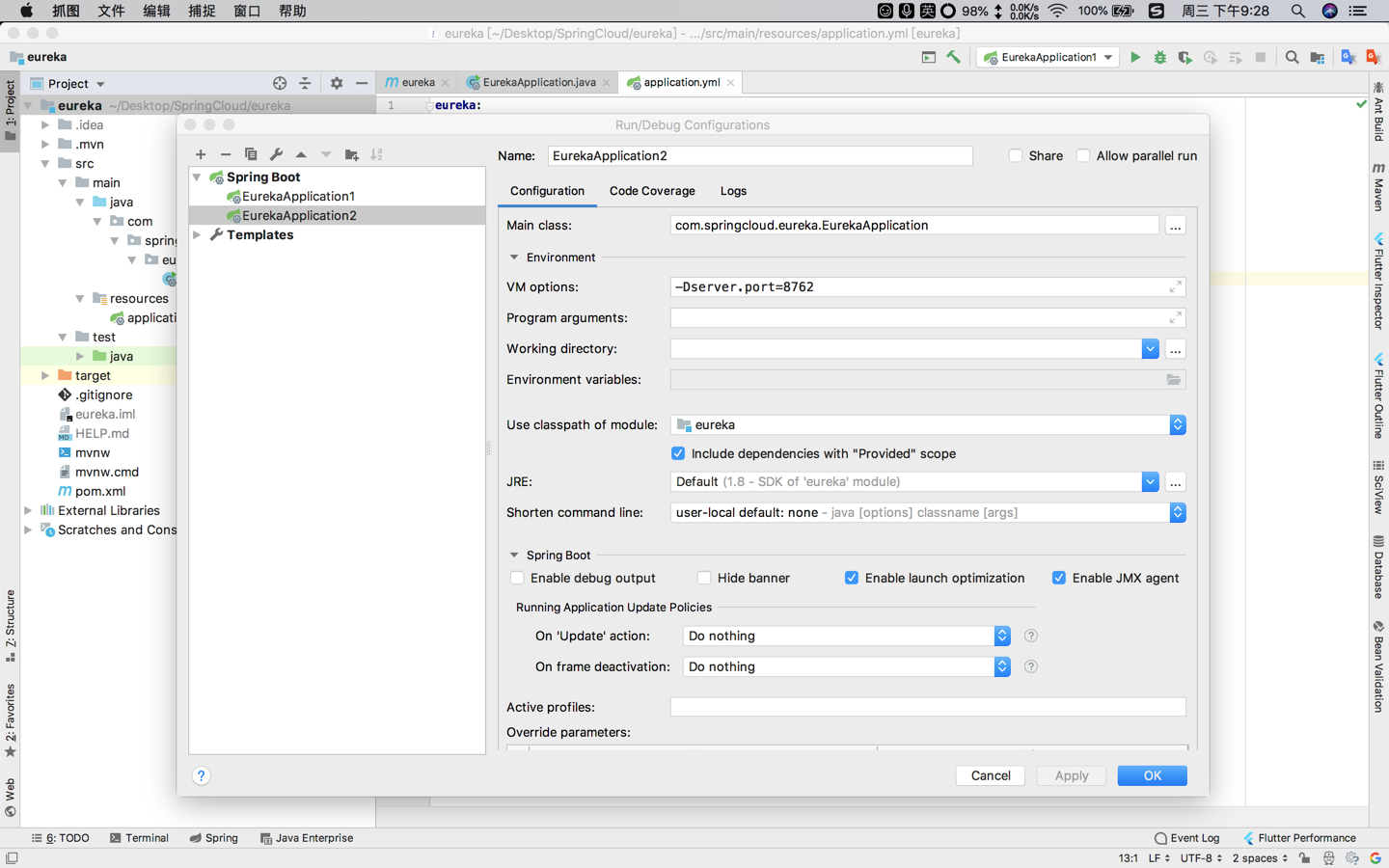Open Event Log in status bar

1186,838
